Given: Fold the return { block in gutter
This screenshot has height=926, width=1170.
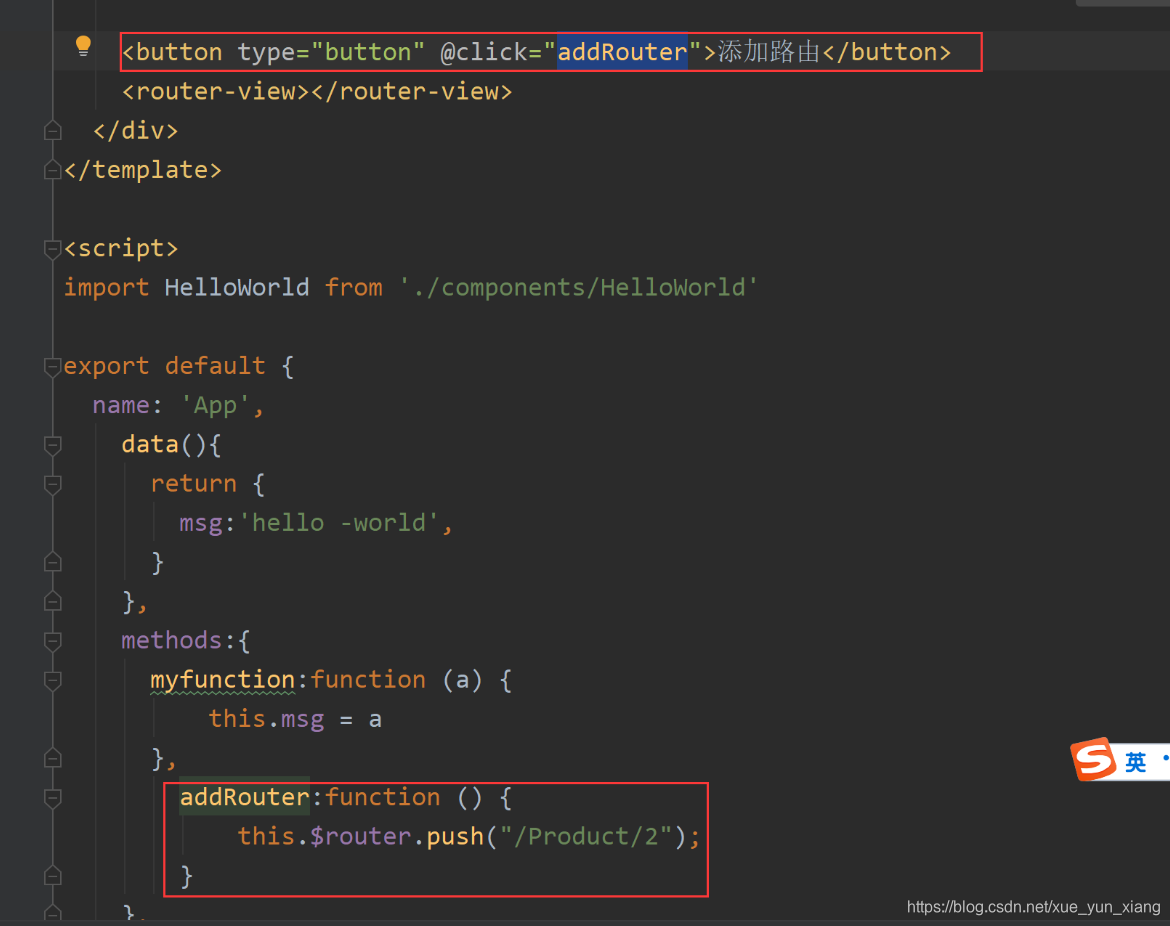Looking at the screenshot, I should tap(52, 484).
